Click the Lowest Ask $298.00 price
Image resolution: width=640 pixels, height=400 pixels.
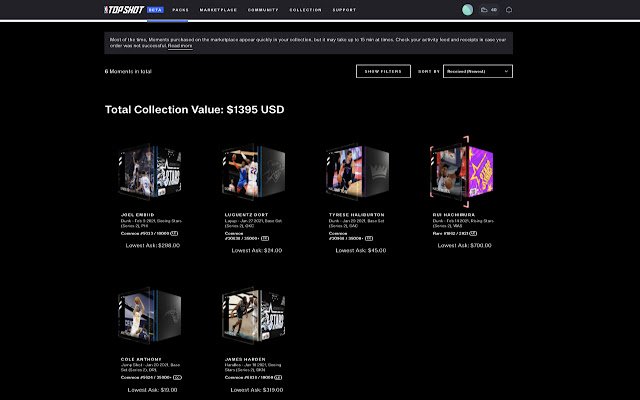pyautogui.click(x=153, y=245)
